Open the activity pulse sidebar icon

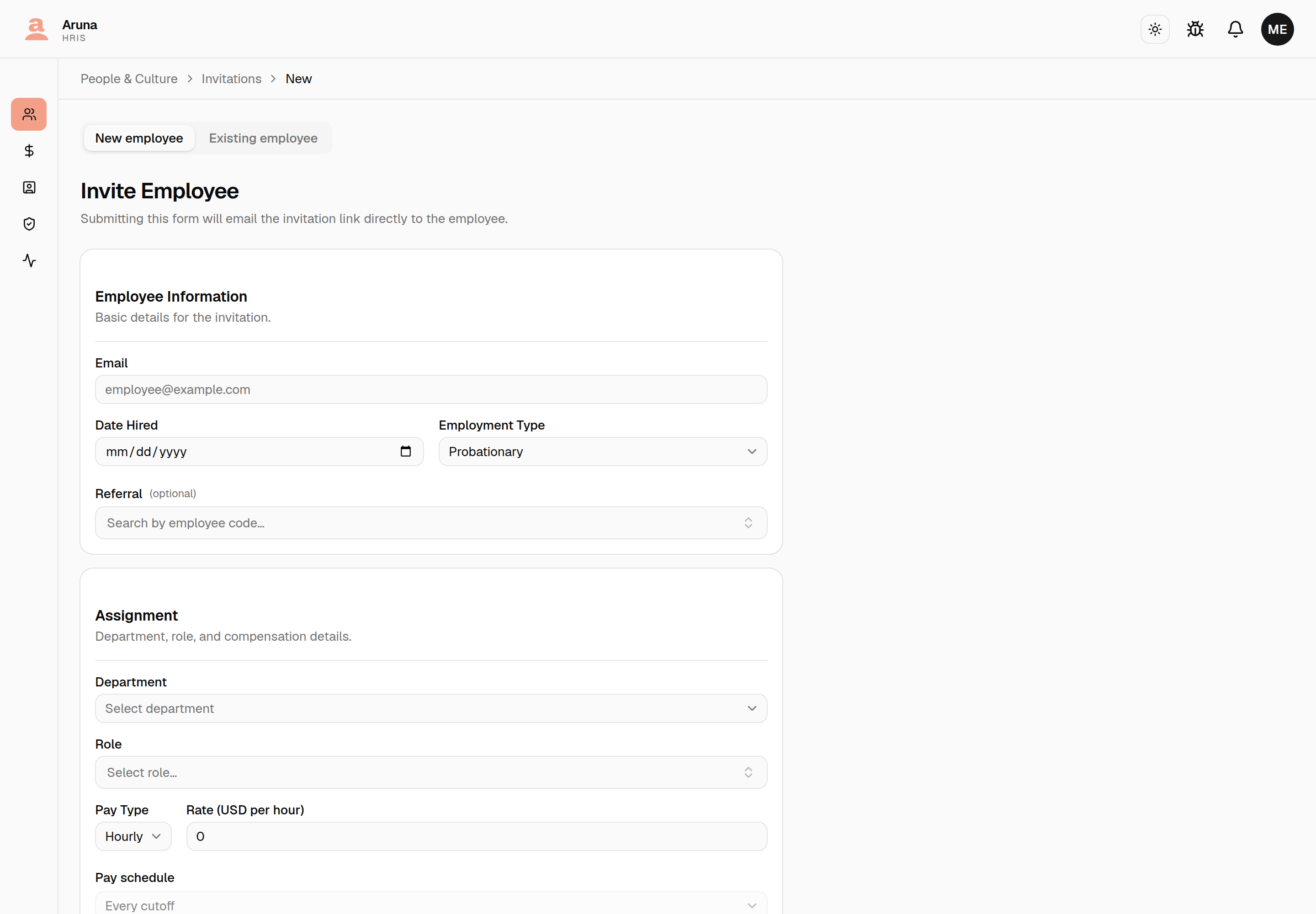coord(29,260)
